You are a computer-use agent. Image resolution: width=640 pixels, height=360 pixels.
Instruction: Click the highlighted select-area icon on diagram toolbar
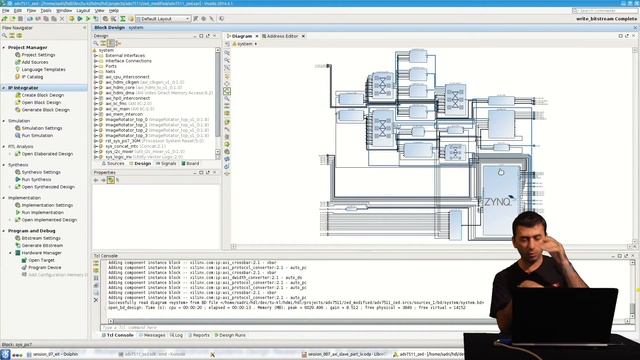click(227, 91)
